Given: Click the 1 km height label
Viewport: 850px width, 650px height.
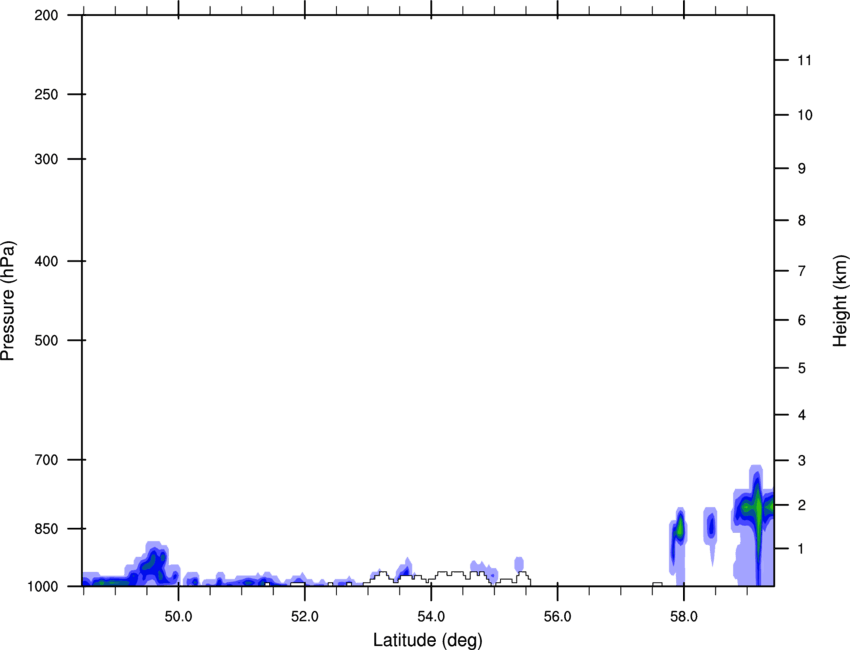Looking at the screenshot, I should coord(802,549).
